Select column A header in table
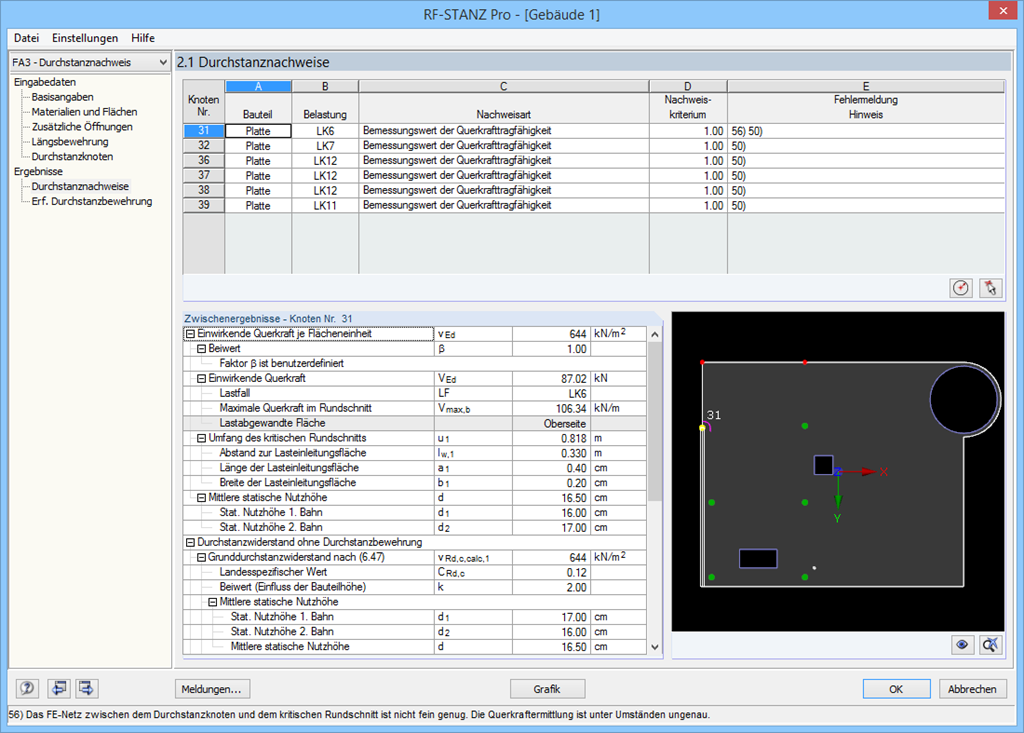This screenshot has width=1024, height=733. (x=258, y=86)
